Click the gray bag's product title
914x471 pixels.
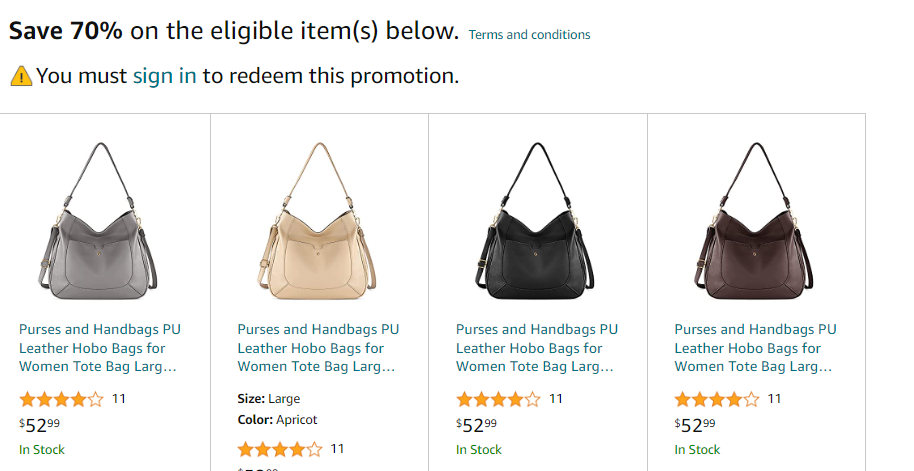100,348
